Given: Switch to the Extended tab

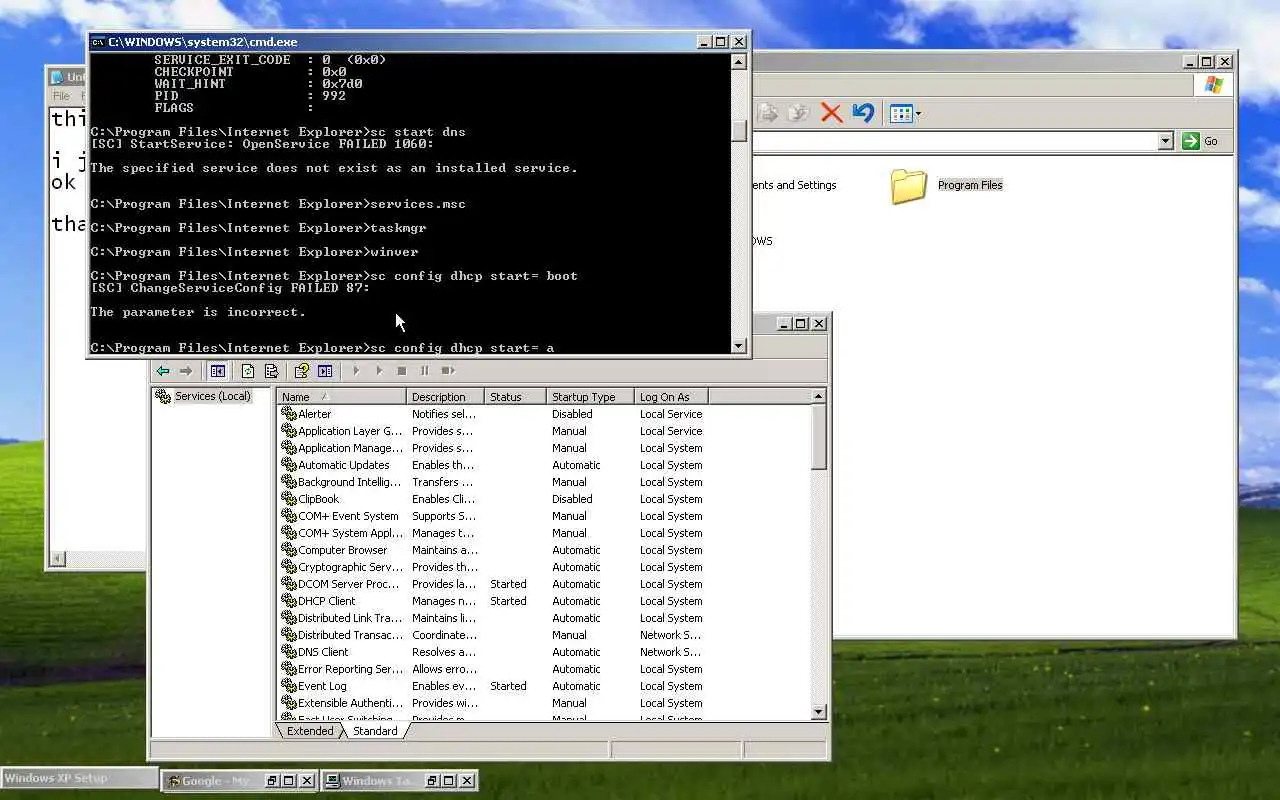Looking at the screenshot, I should point(310,731).
